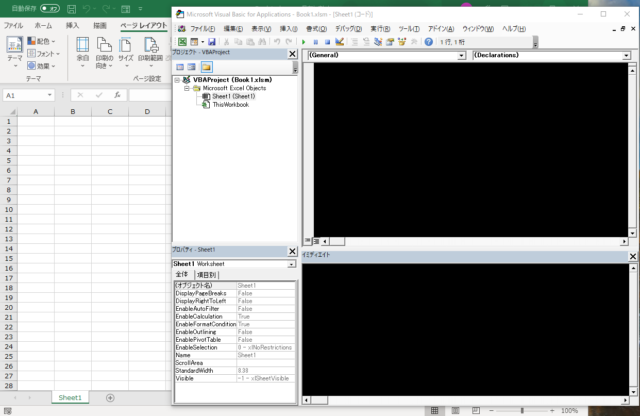Toggle the AutoSave switch in Excel

click(x=49, y=8)
